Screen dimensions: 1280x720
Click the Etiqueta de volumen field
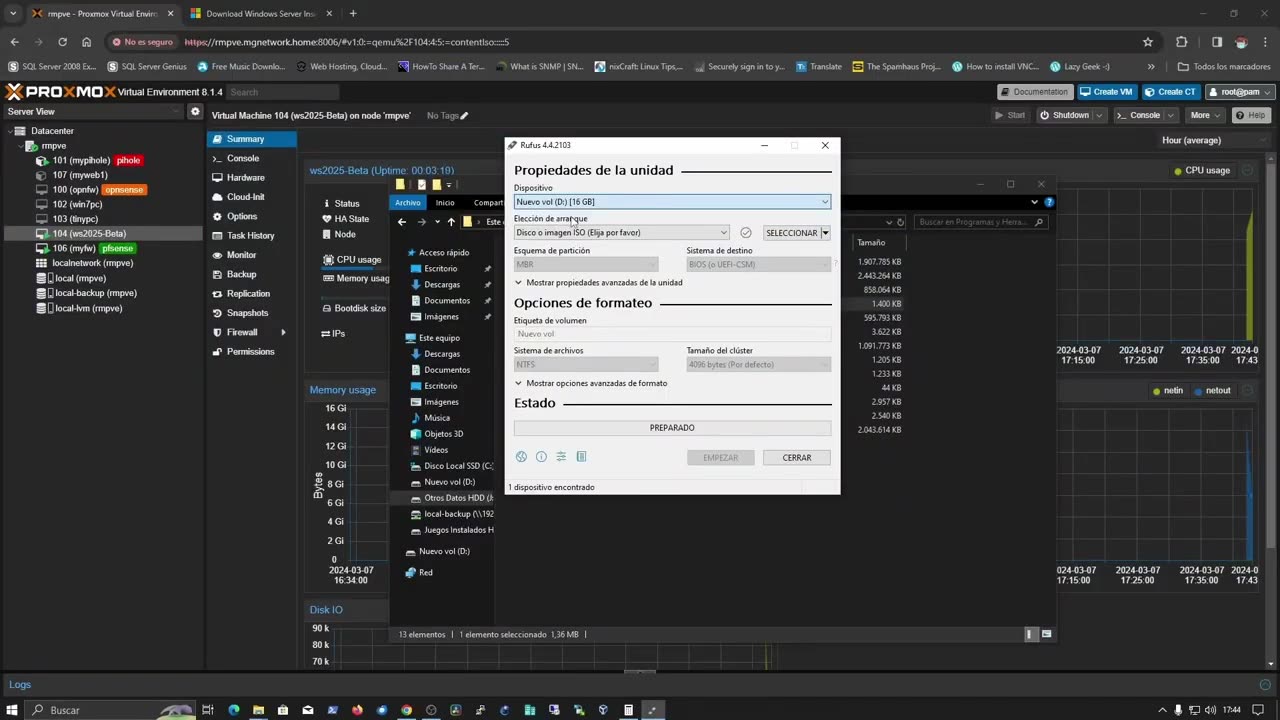pos(672,334)
